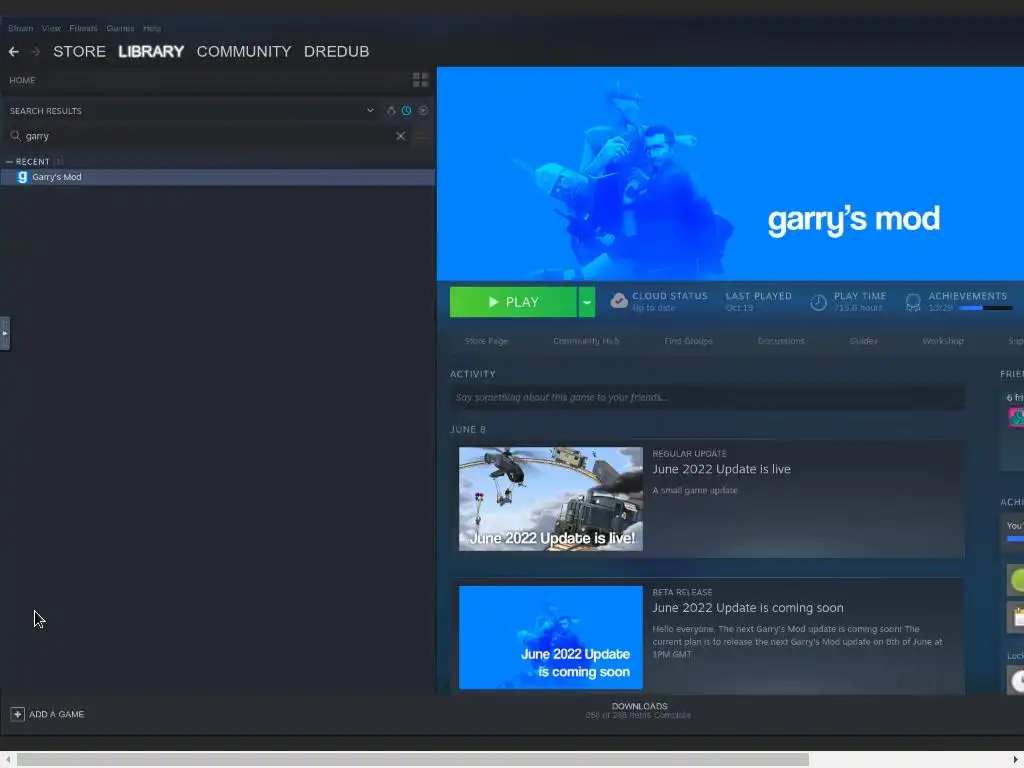Click the scrollbar right arrow
Image resolution: width=1024 pixels, height=768 pixels.
[x=1016, y=760]
